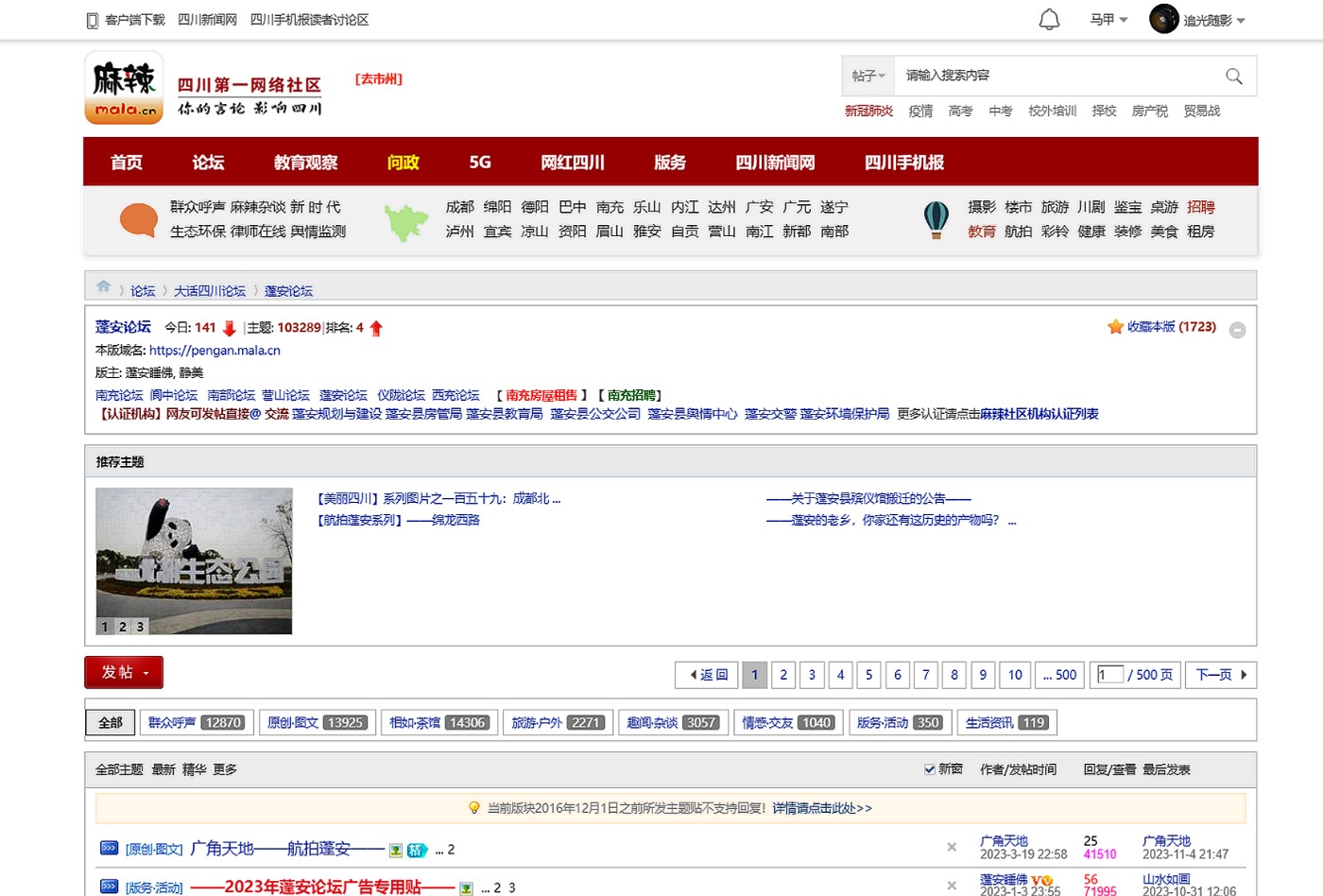Open the 四川手机报 nav tab

pyautogui.click(x=904, y=163)
